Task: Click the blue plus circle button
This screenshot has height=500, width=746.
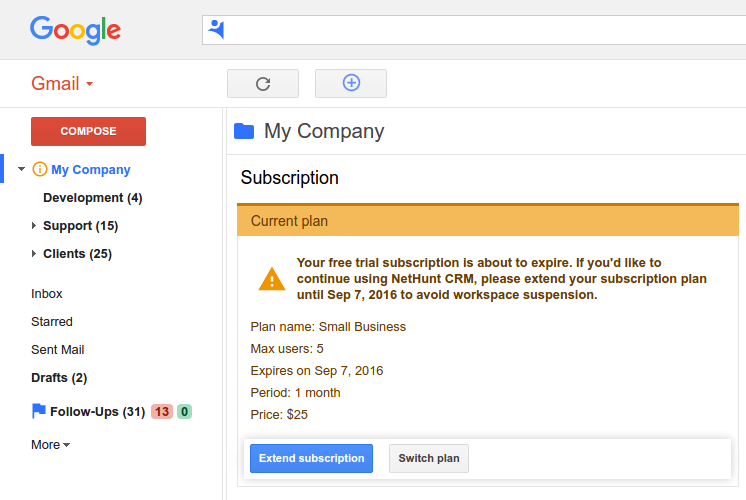Action: (351, 83)
